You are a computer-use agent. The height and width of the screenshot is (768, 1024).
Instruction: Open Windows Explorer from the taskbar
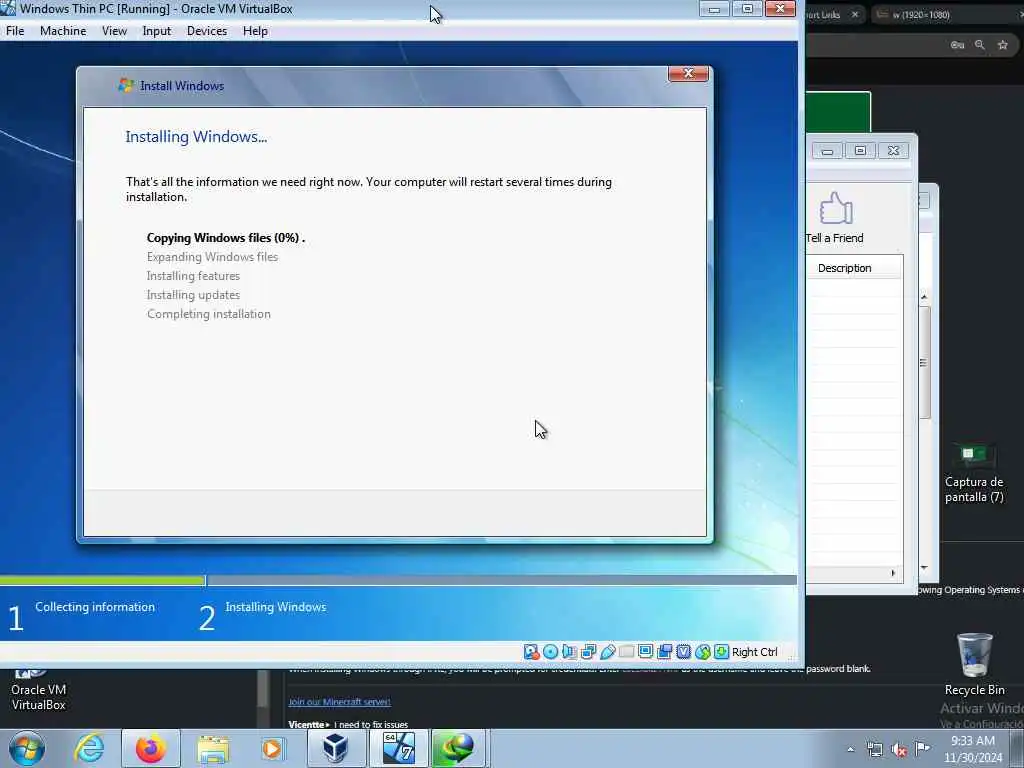214,748
